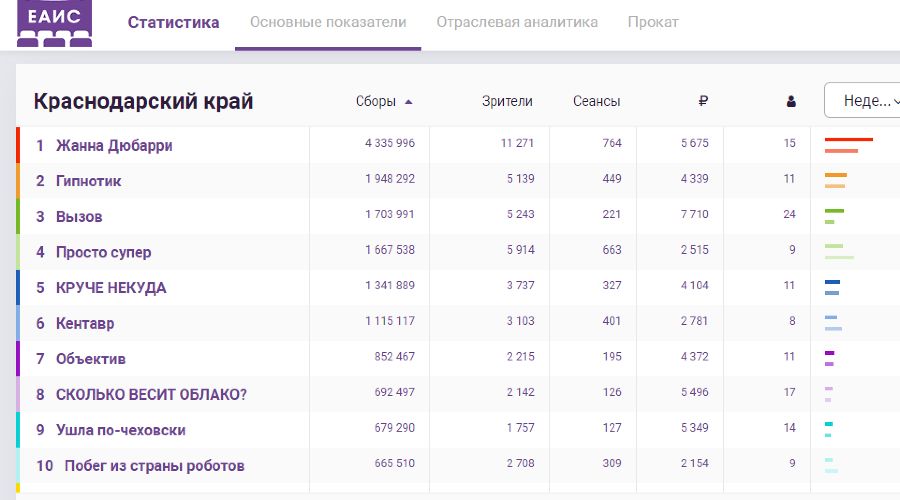Click the person average attendance column icon

[x=791, y=101]
